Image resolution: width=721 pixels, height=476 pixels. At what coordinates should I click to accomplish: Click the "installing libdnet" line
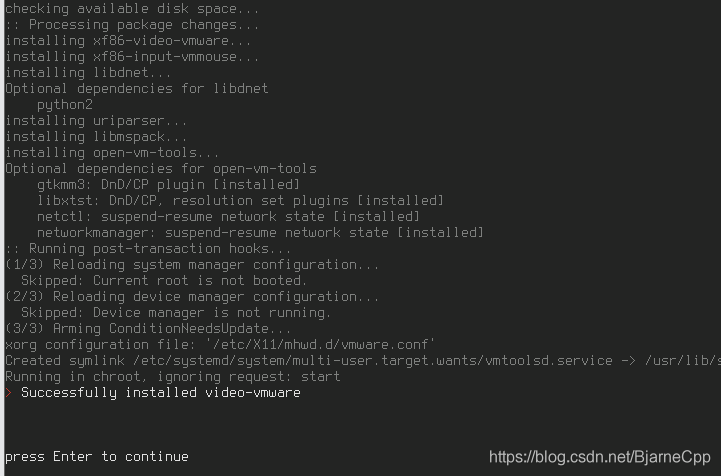point(88,73)
